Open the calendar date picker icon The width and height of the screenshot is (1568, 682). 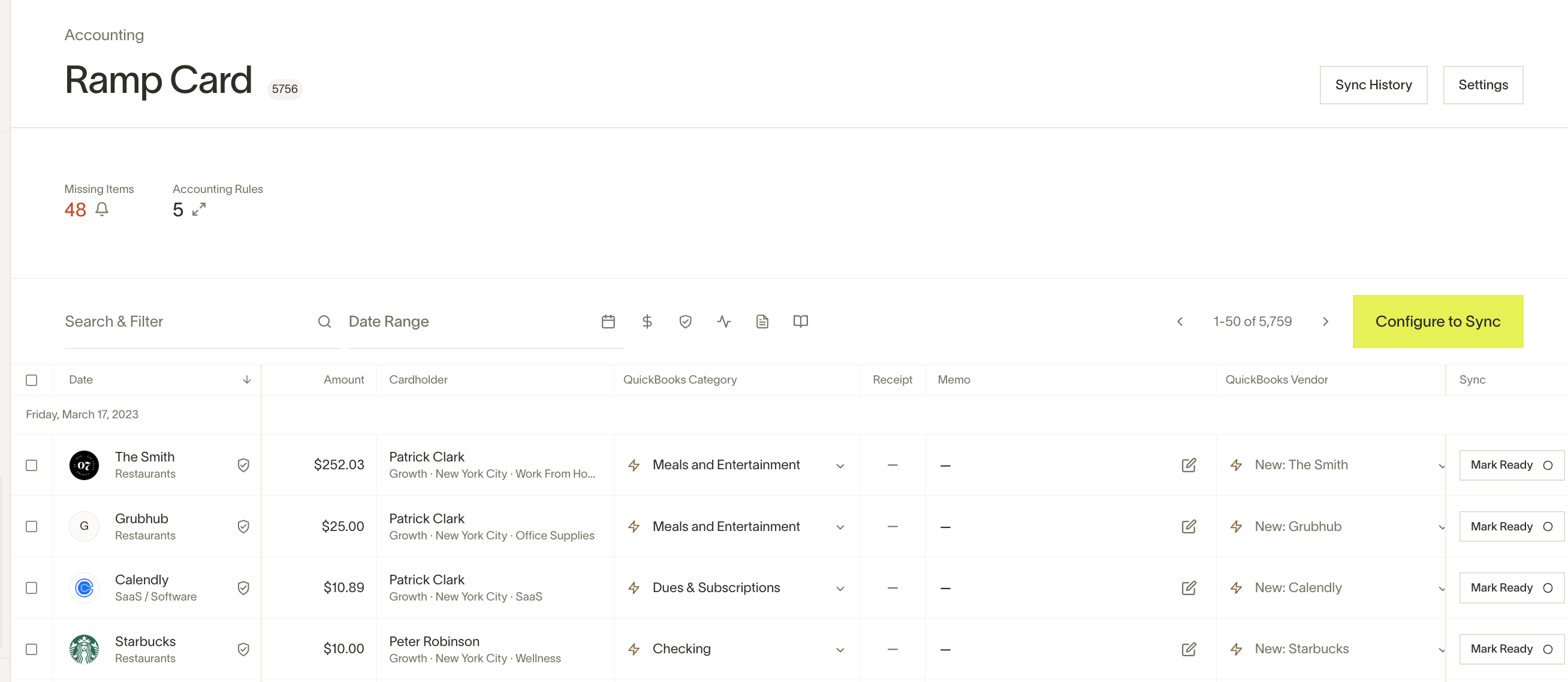[608, 321]
